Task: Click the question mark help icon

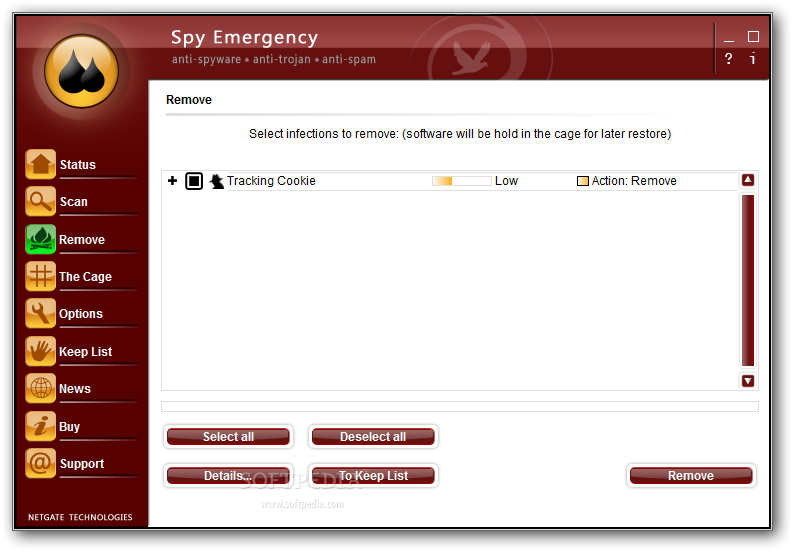Action: click(x=728, y=59)
